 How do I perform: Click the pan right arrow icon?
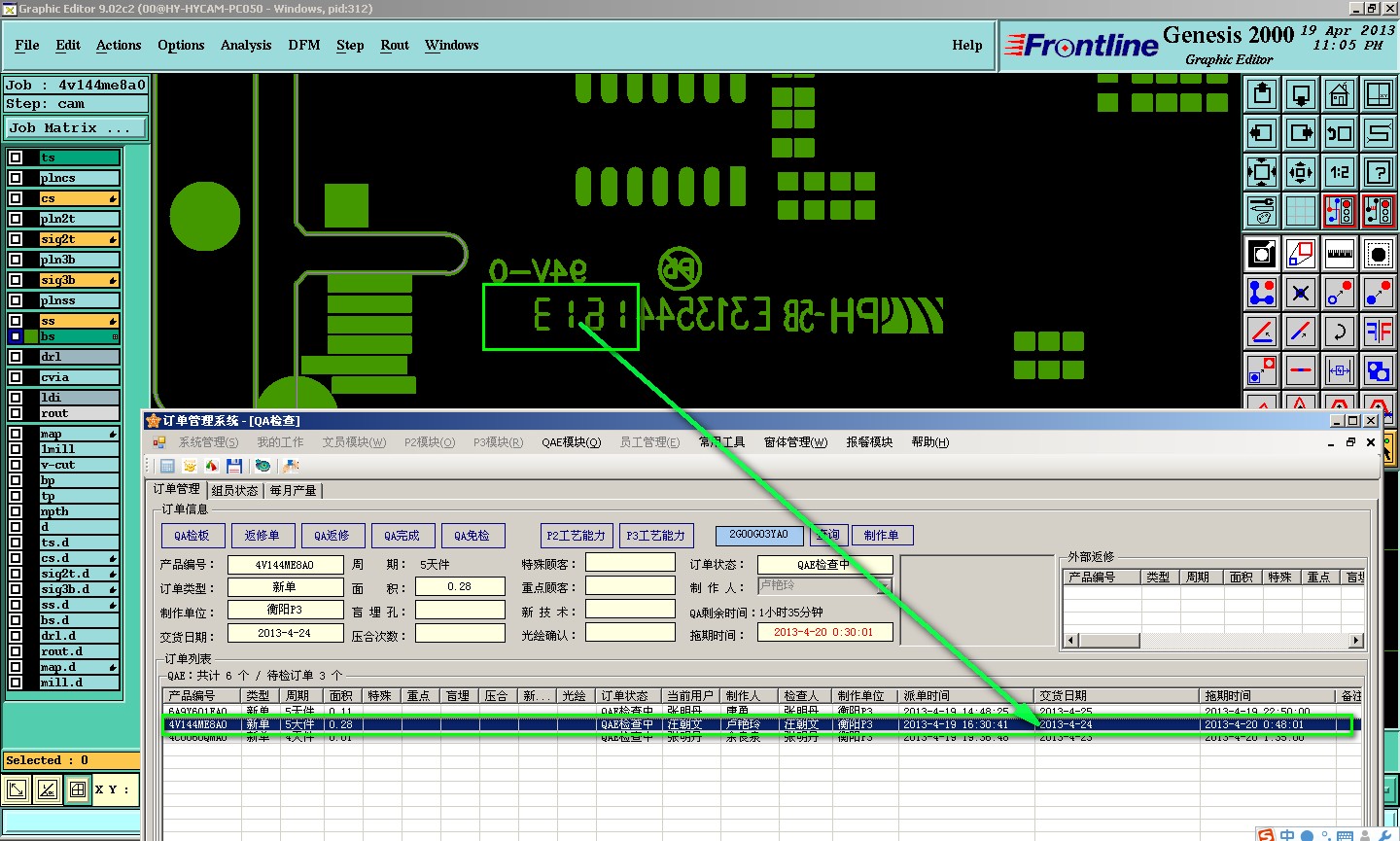pos(1301,133)
